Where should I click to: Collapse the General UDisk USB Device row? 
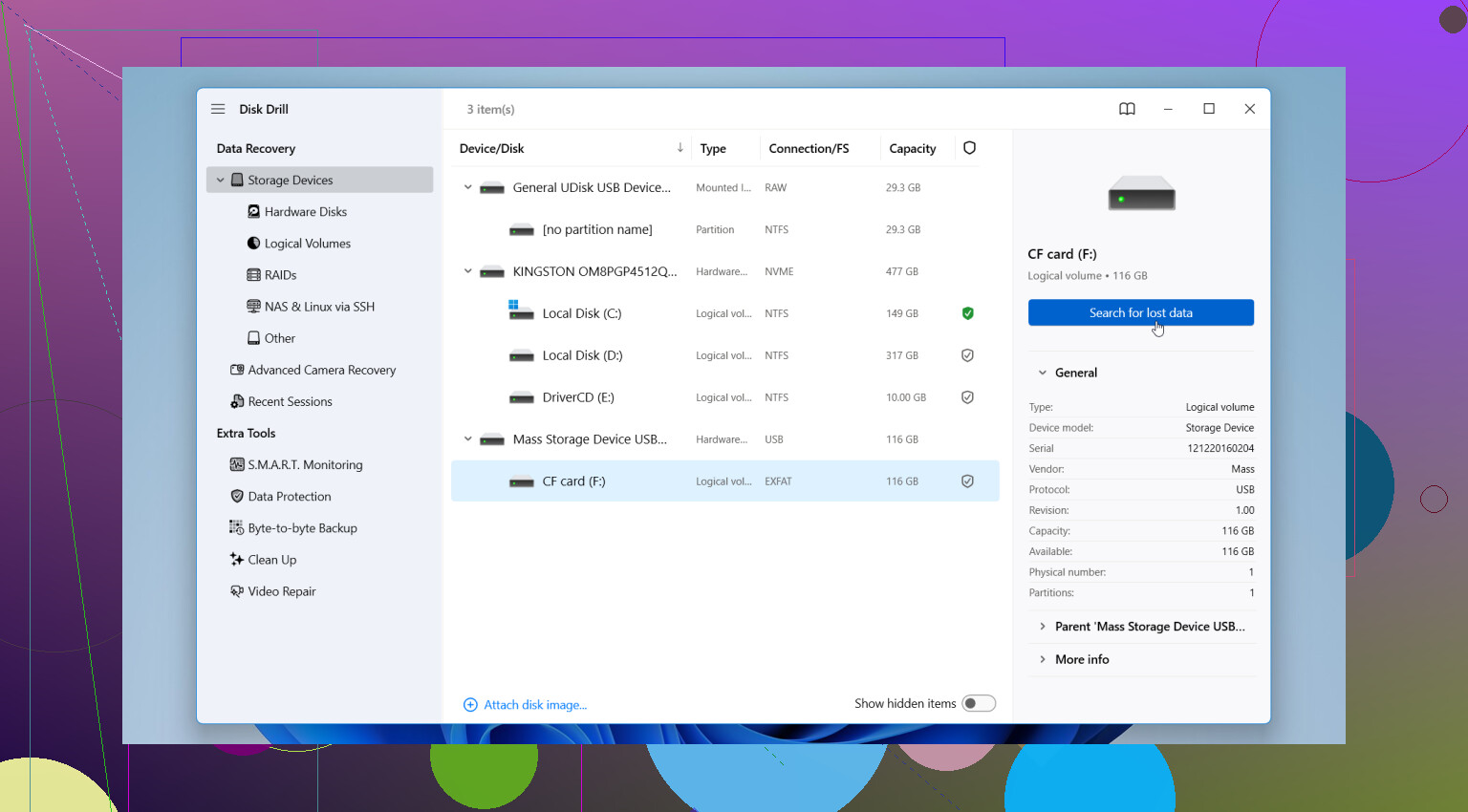(x=468, y=187)
